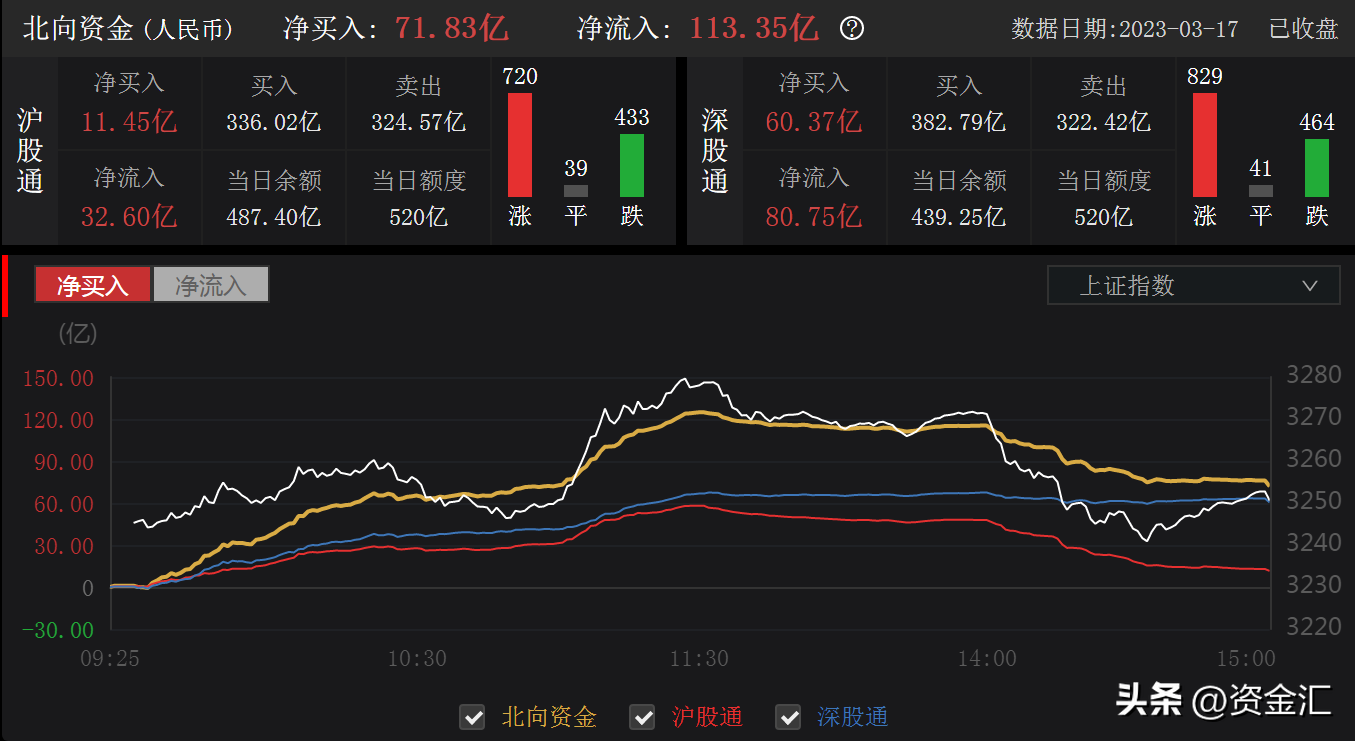Toggle the 深股通 series checkbox

[788, 717]
